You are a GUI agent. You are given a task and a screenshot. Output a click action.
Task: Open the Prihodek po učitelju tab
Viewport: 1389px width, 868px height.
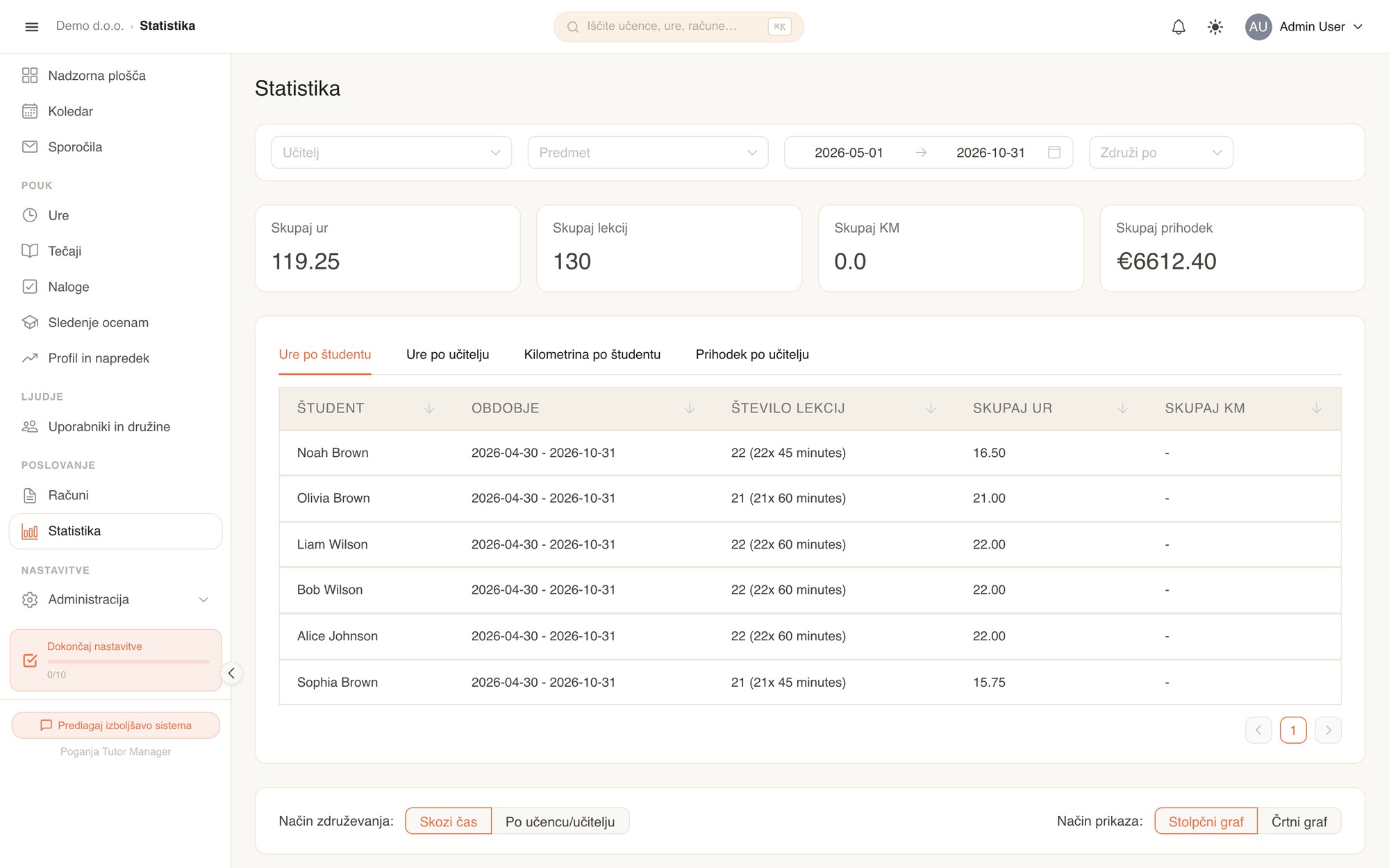pos(752,354)
